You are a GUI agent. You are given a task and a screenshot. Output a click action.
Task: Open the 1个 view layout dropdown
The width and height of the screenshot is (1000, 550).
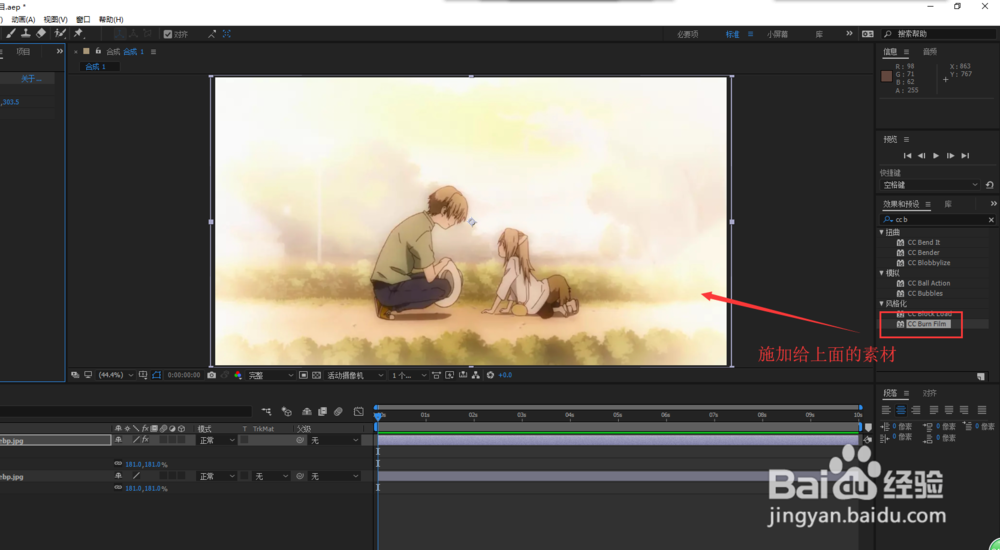point(408,375)
